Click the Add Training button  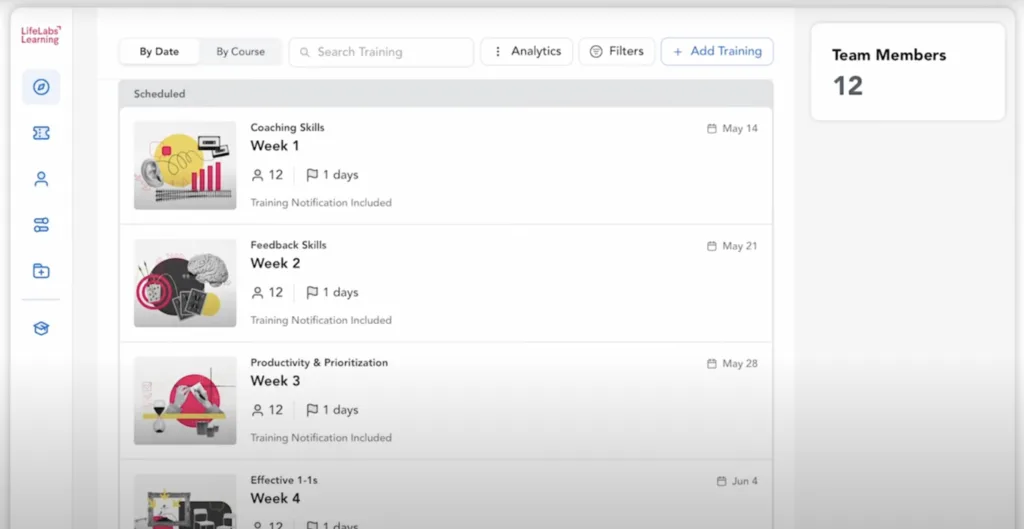point(717,52)
